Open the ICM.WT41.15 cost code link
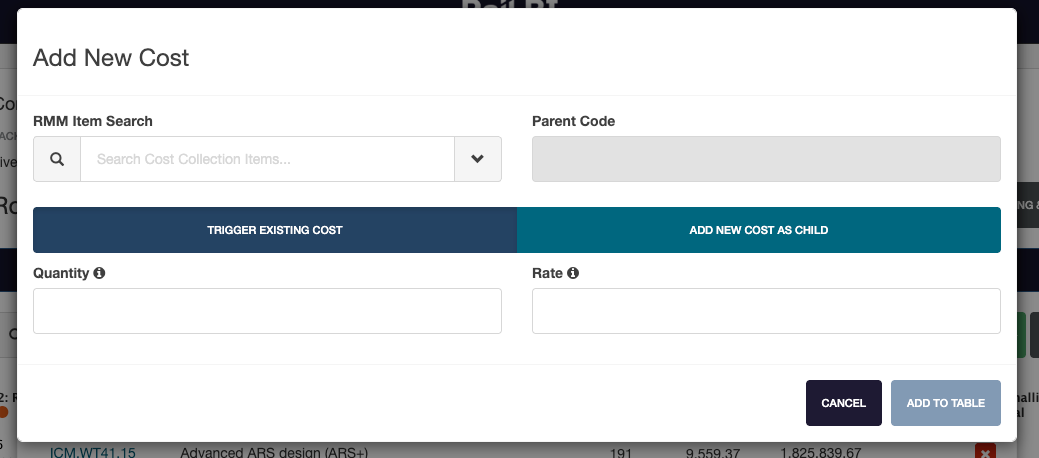 click(x=93, y=452)
